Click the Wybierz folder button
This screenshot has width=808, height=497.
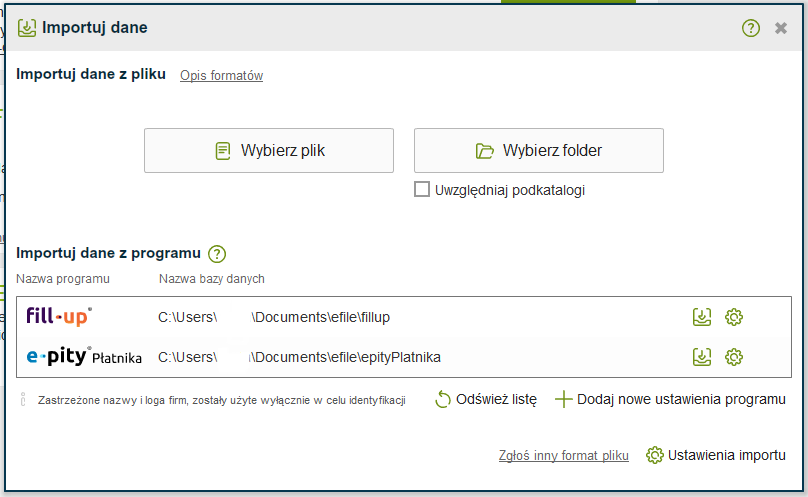(x=539, y=151)
